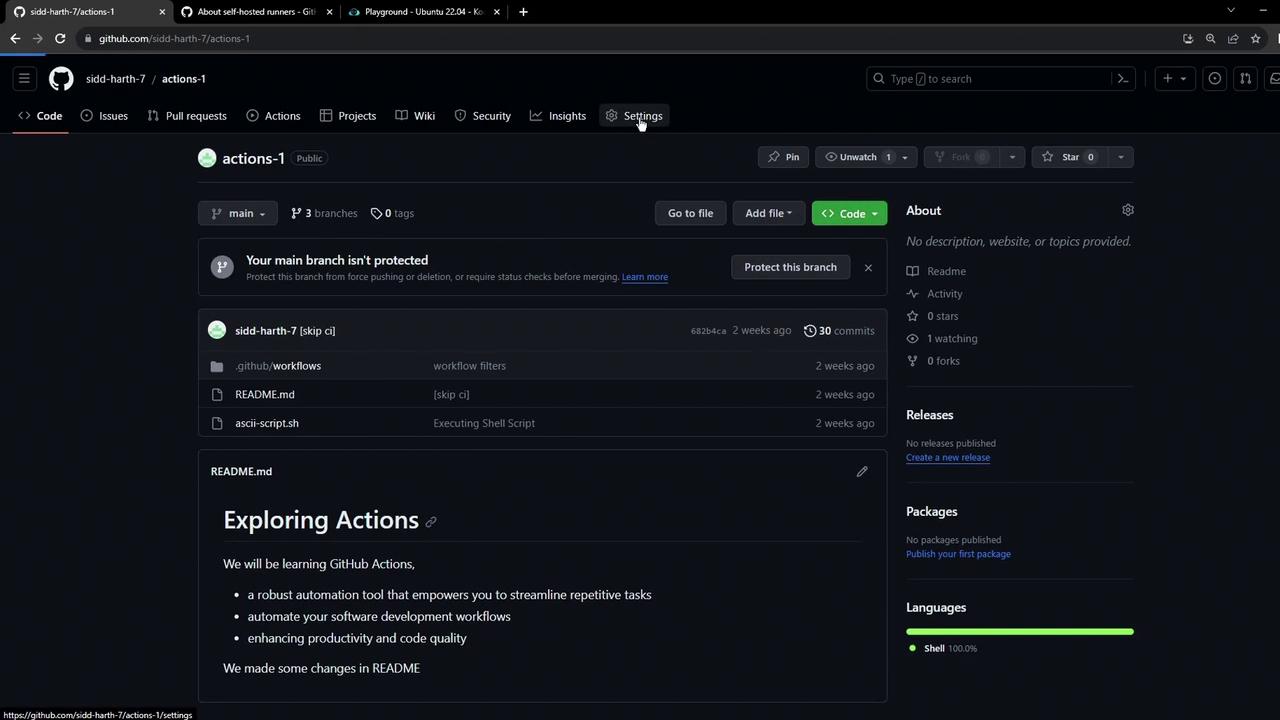Click the actions-1 repository avatar
The height and width of the screenshot is (720, 1280).
point(207,158)
